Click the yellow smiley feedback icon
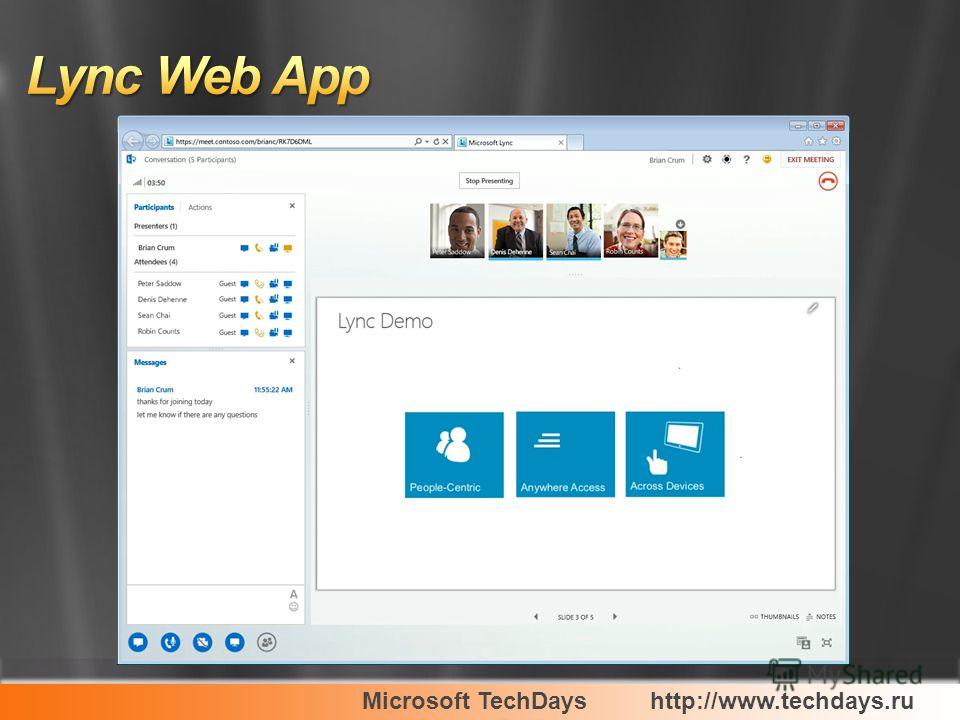 click(767, 159)
